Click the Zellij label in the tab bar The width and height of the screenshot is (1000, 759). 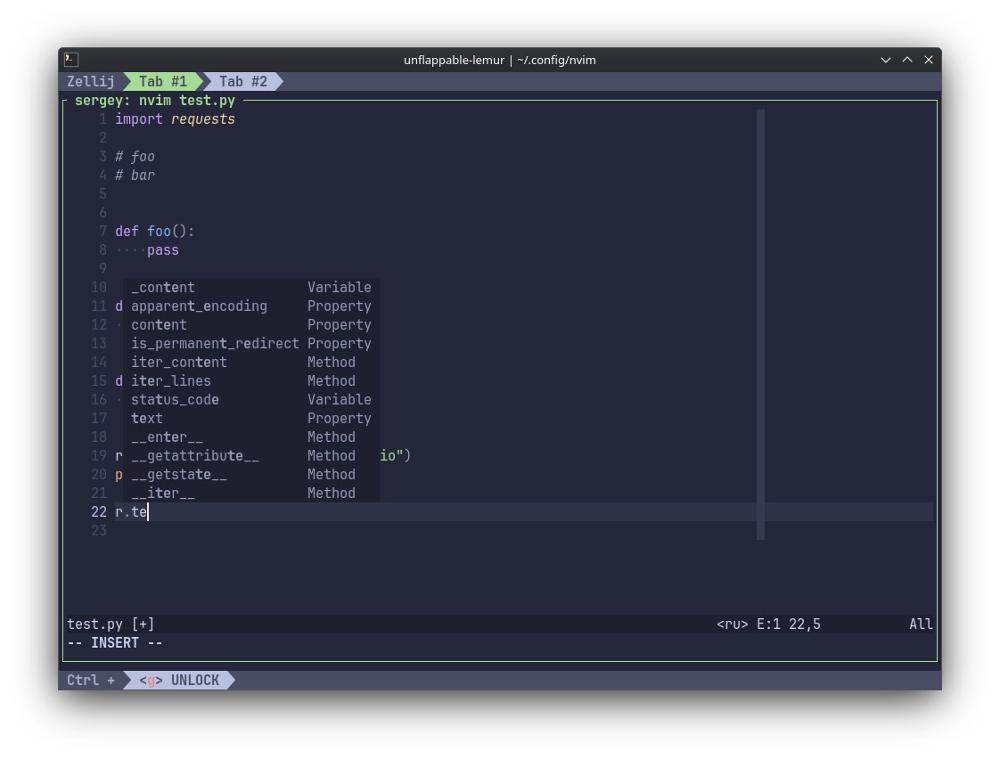pos(91,81)
